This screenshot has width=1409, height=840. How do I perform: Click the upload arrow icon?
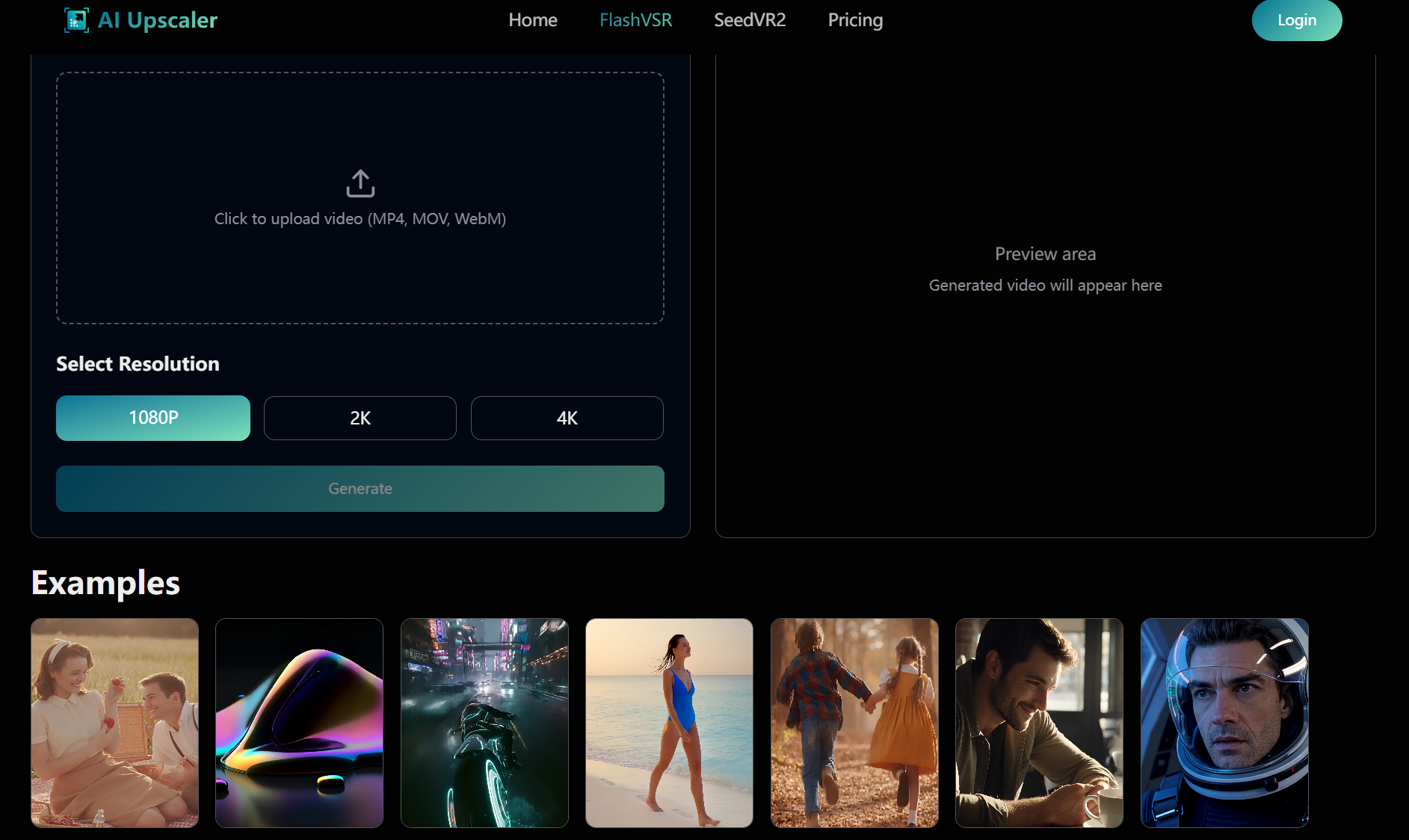360,182
